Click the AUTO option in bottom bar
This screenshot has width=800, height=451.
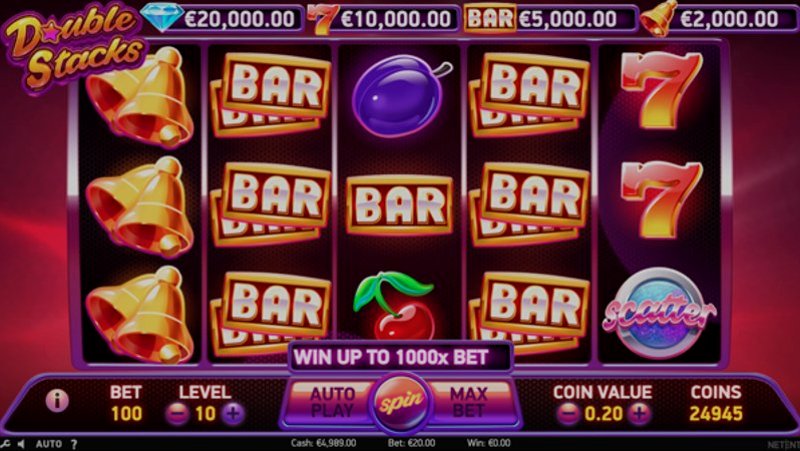tap(48, 444)
